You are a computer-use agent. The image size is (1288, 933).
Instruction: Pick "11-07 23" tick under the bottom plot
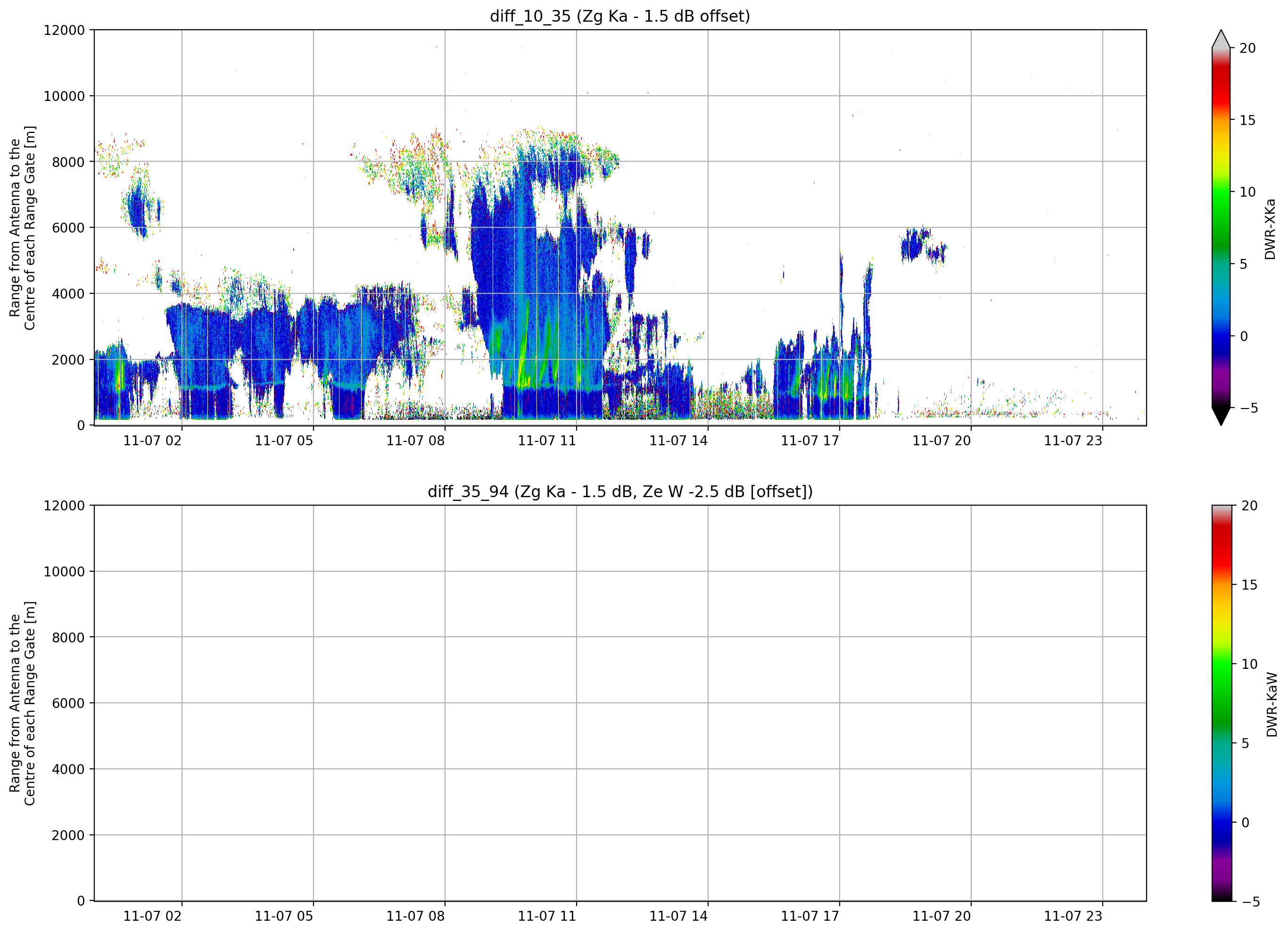(x=1073, y=916)
